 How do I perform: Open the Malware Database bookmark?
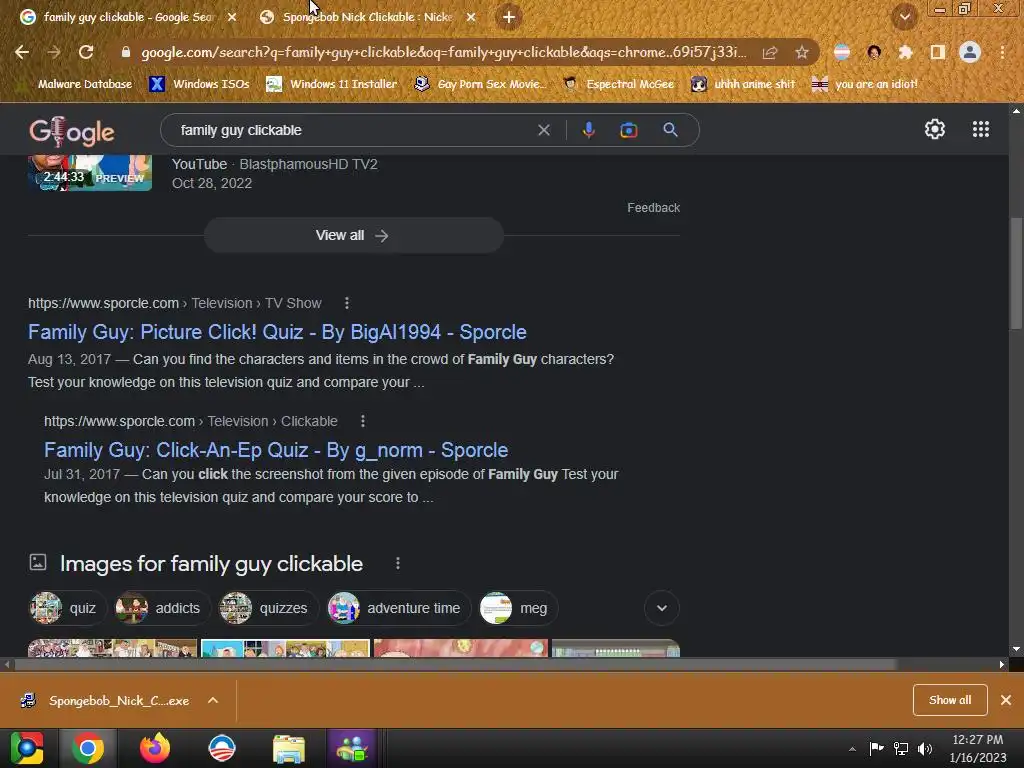coord(75,84)
